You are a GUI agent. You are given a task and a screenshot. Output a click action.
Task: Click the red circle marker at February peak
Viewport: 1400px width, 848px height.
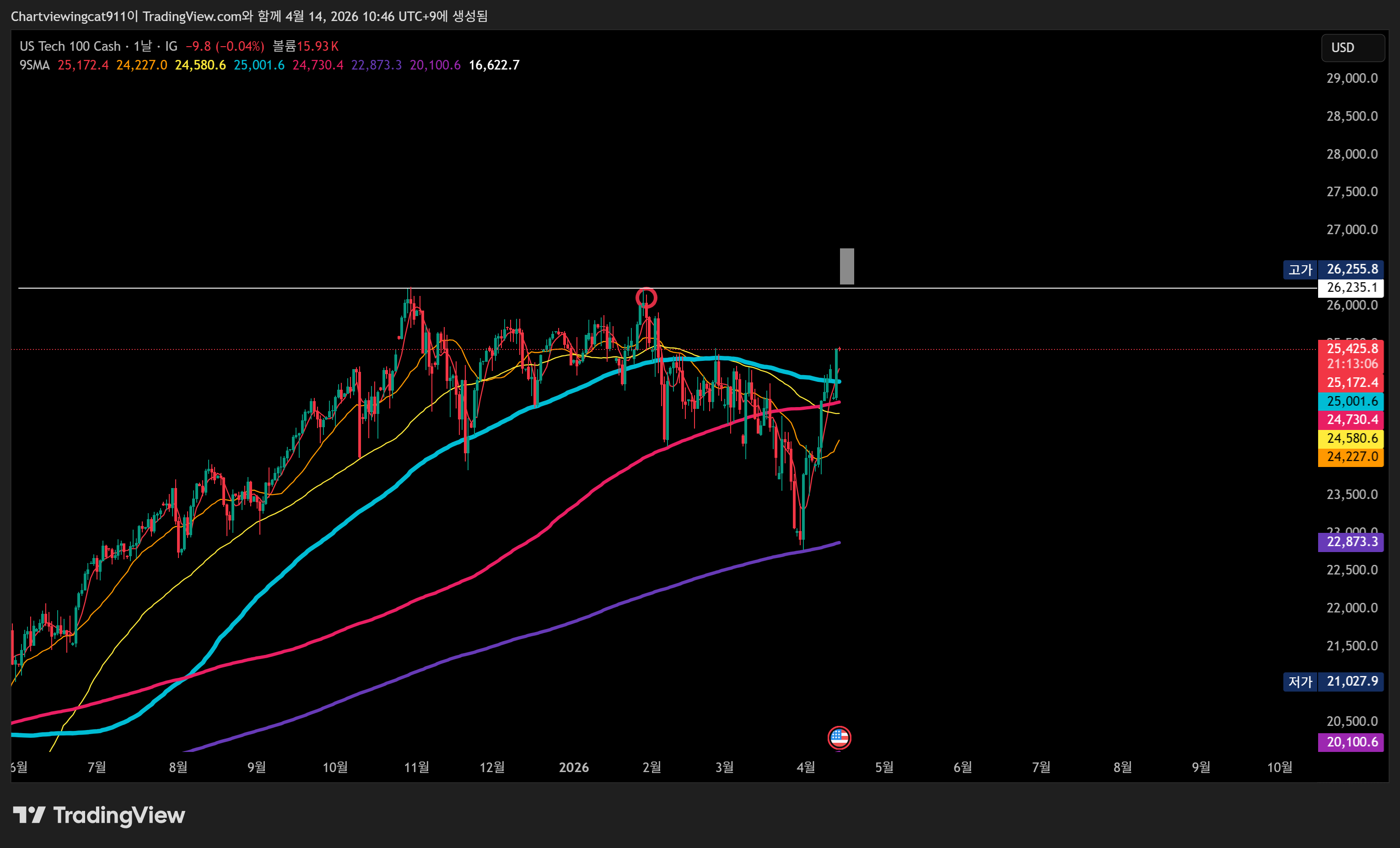646,298
